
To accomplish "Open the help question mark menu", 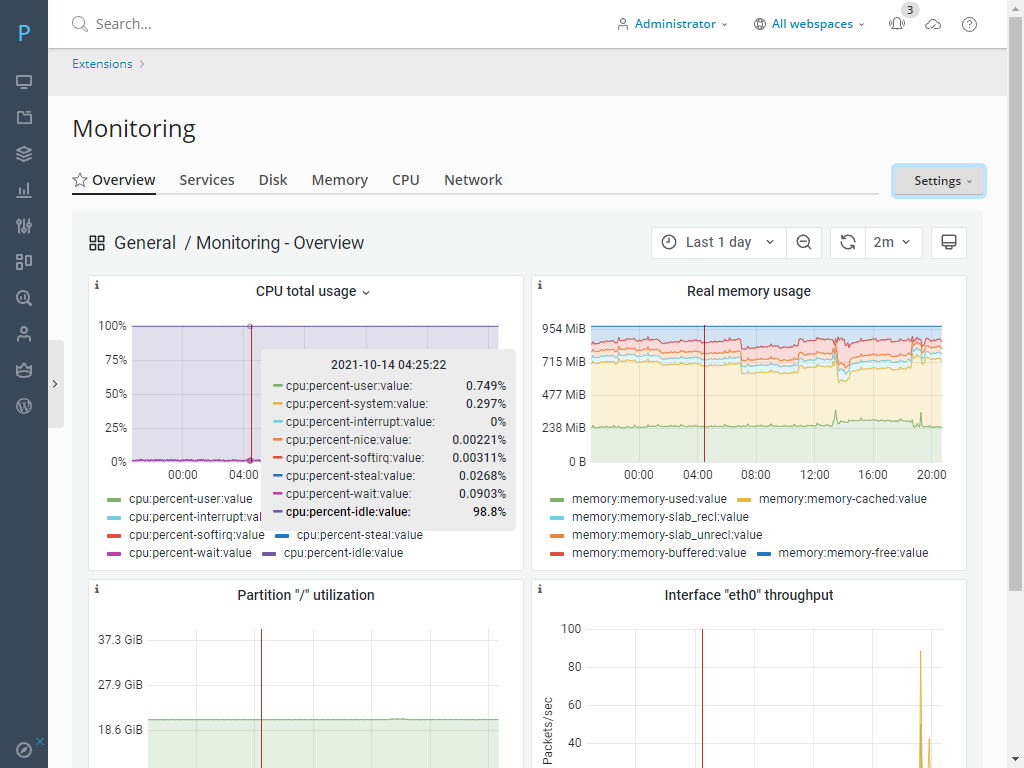I will tap(969, 23).
